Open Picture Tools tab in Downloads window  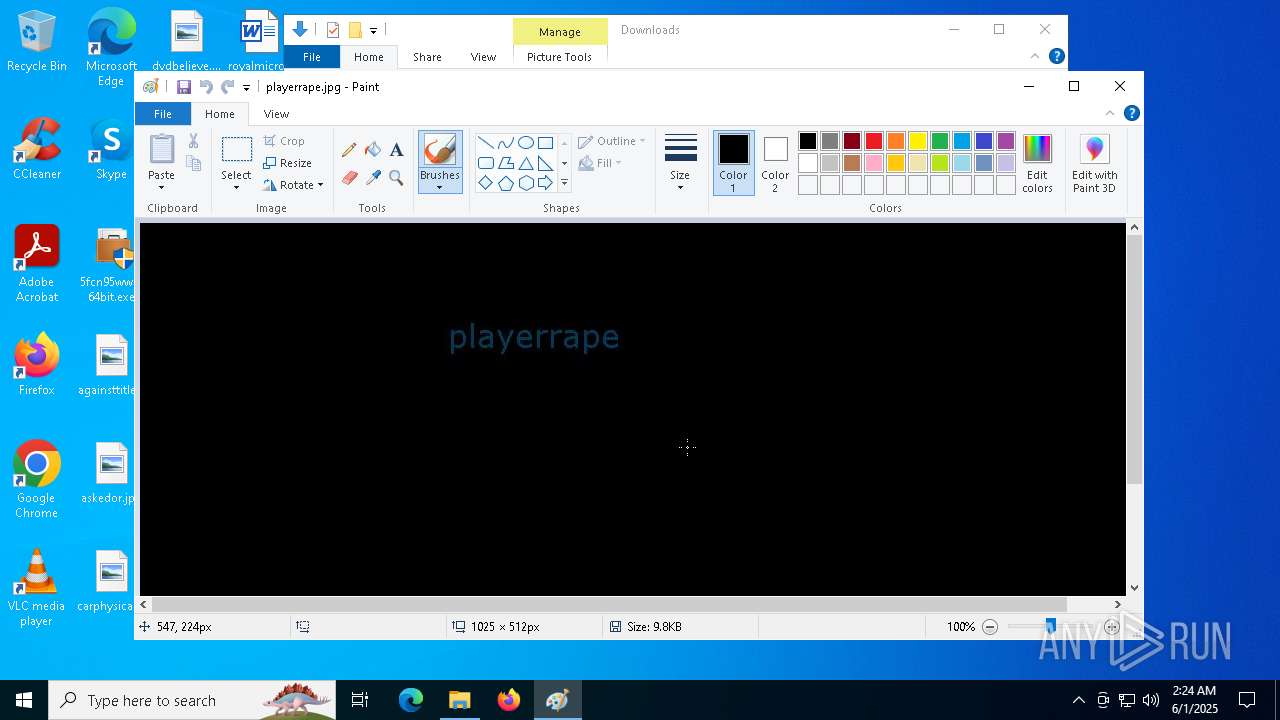(x=559, y=57)
